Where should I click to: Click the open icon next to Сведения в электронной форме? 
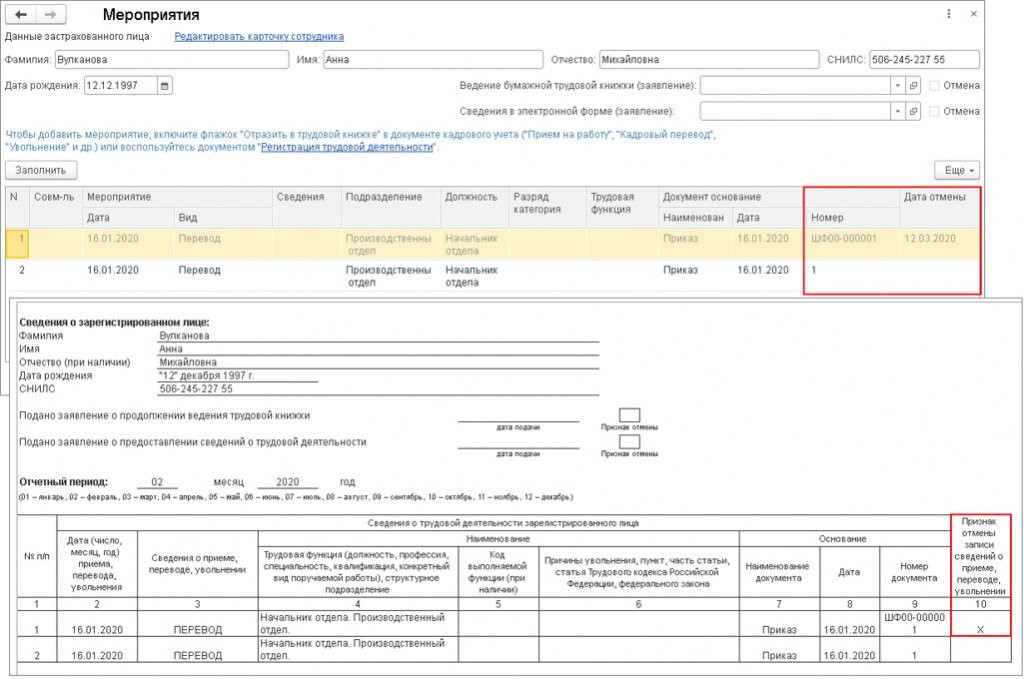point(913,111)
